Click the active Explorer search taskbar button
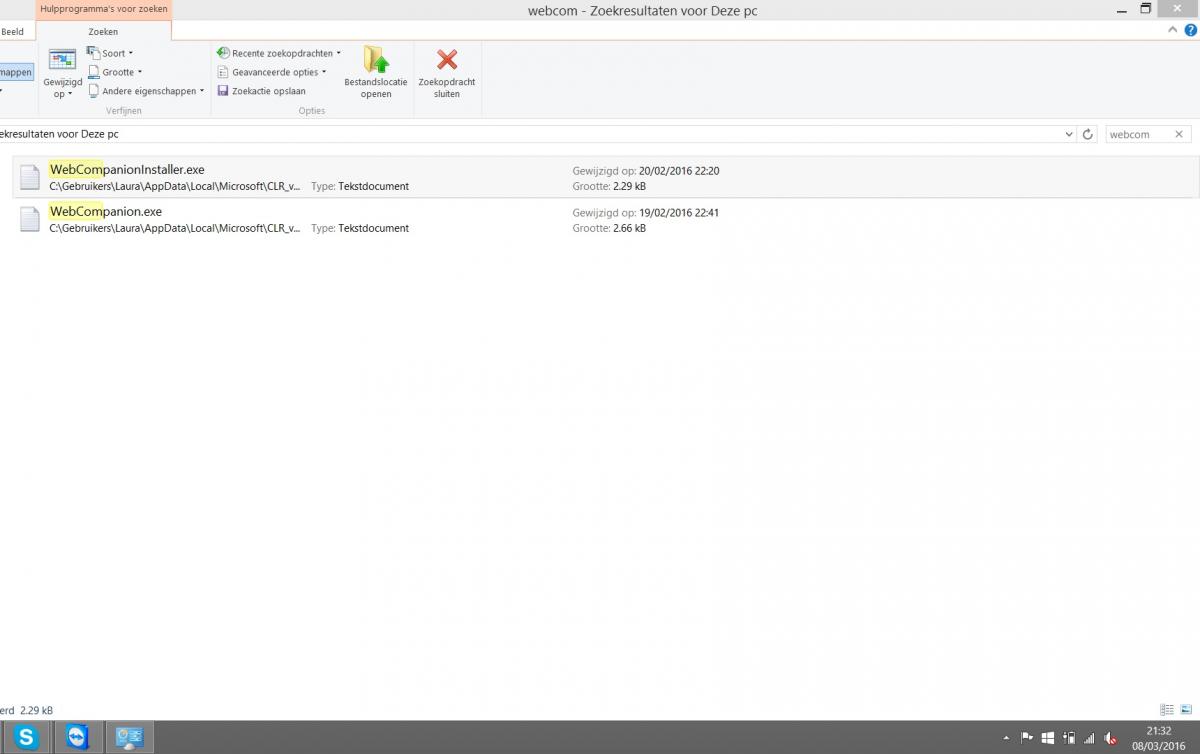The image size is (1200, 754). pos(130,738)
